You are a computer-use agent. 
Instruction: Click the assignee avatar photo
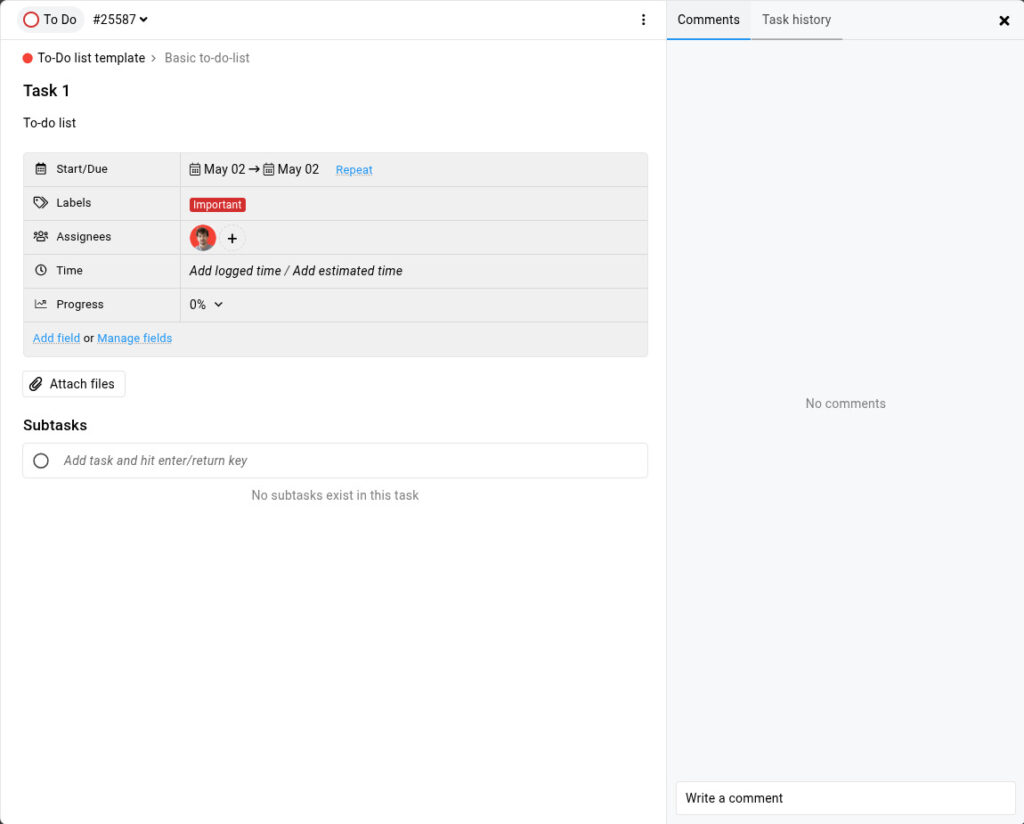(202, 238)
